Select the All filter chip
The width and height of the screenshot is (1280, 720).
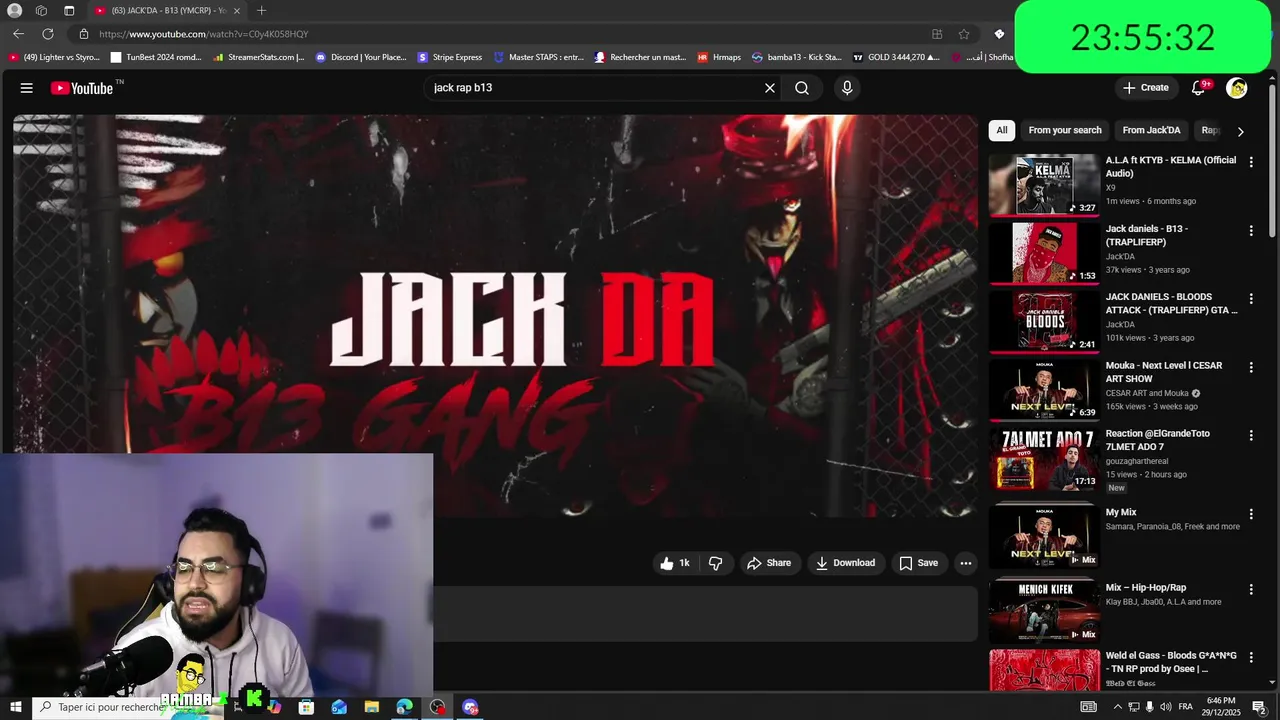point(1002,130)
